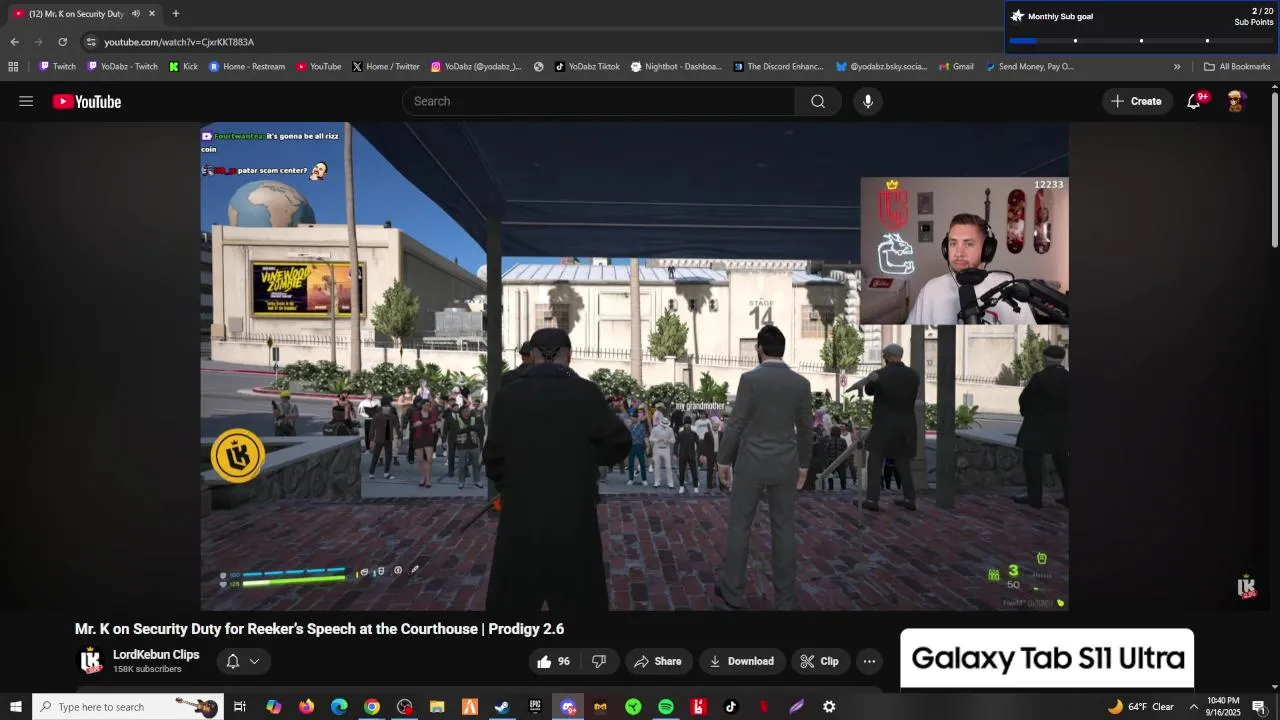
Task: Go back using the browser back arrow
Action: pyautogui.click(x=14, y=42)
